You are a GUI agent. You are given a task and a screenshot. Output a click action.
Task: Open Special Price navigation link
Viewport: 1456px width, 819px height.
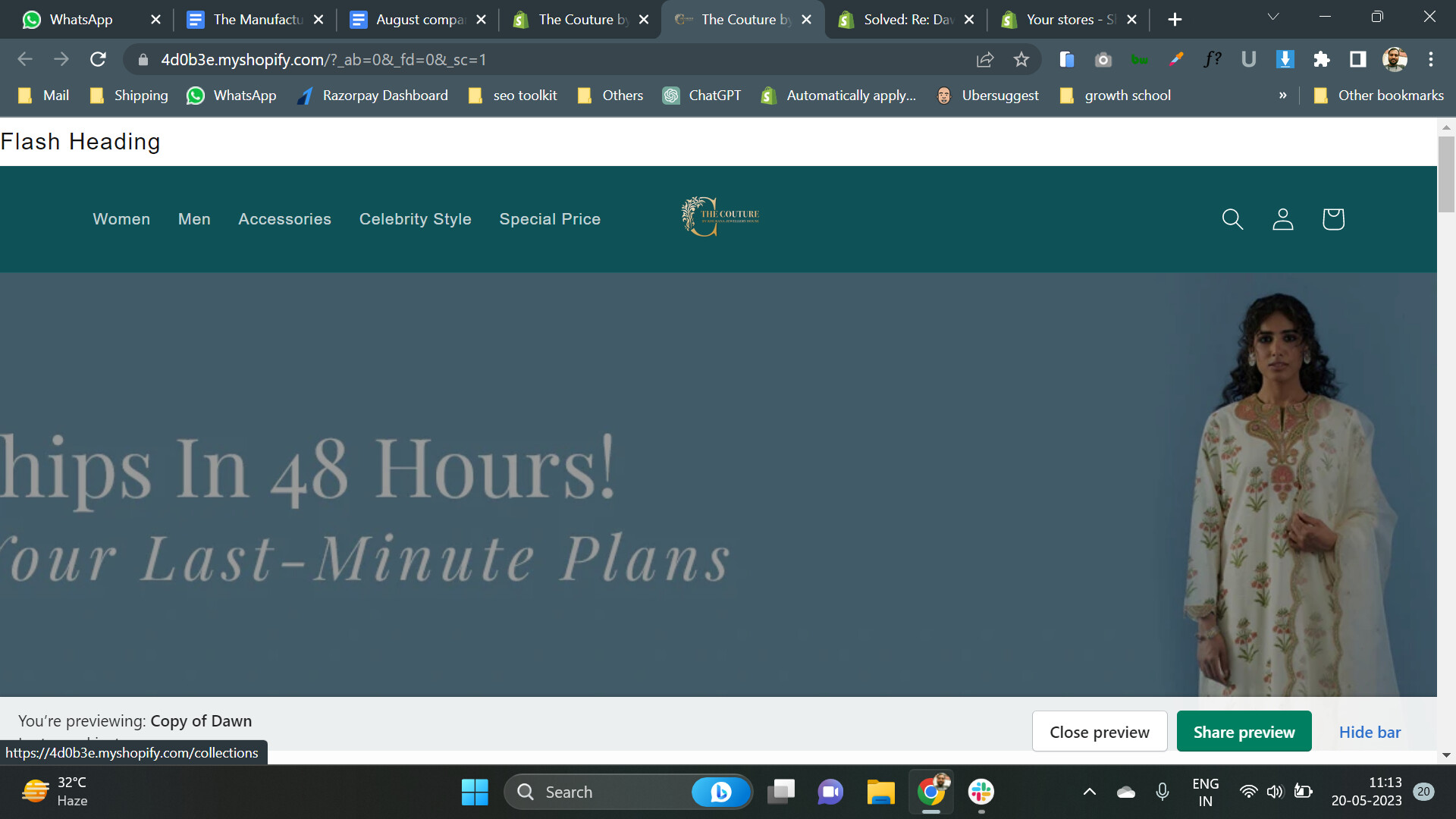pos(550,219)
